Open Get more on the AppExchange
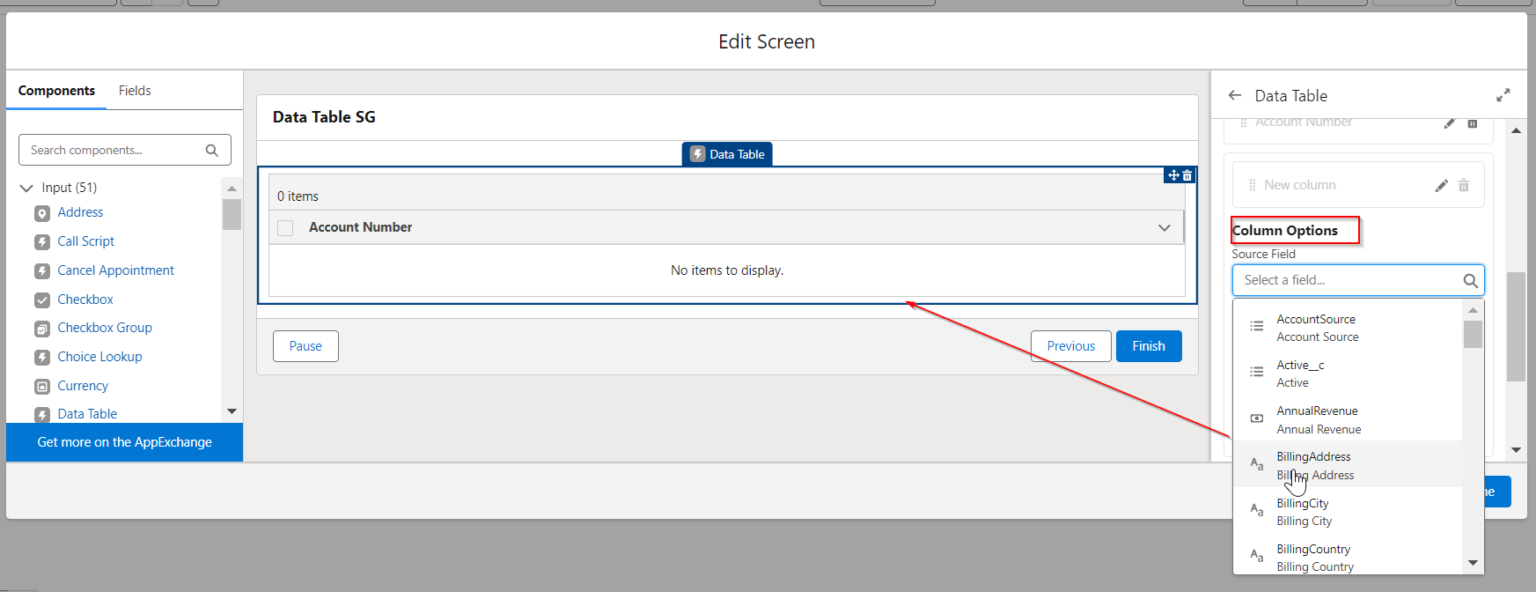The width and height of the screenshot is (1536, 592). pos(124,442)
